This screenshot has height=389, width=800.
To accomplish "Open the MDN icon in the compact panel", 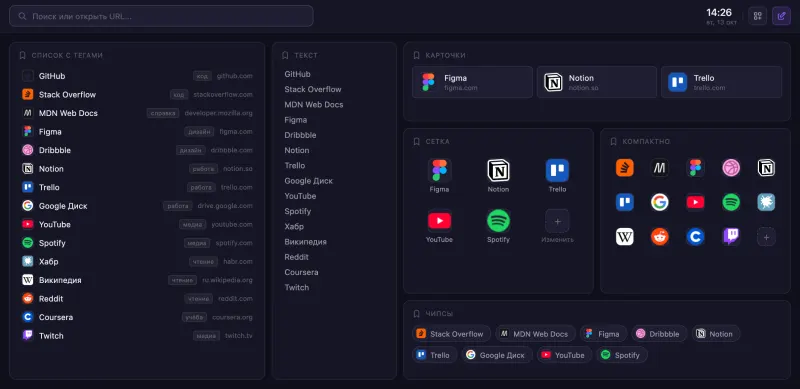I will coord(660,167).
